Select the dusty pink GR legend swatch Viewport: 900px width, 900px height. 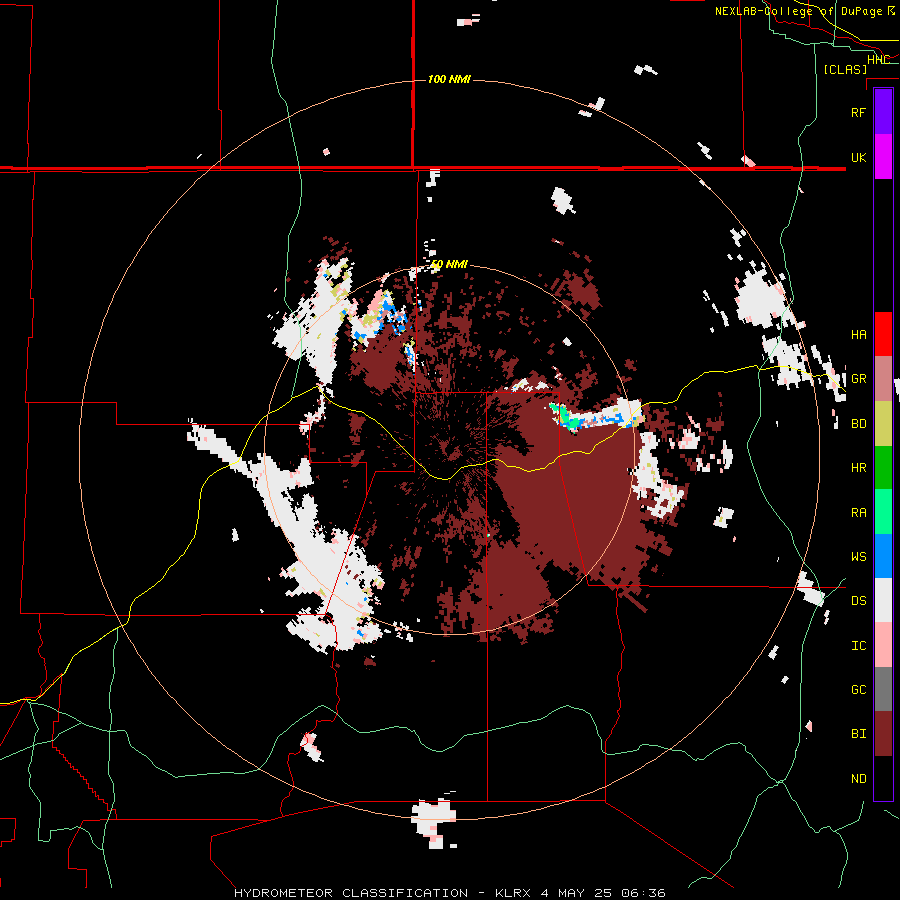coord(883,379)
